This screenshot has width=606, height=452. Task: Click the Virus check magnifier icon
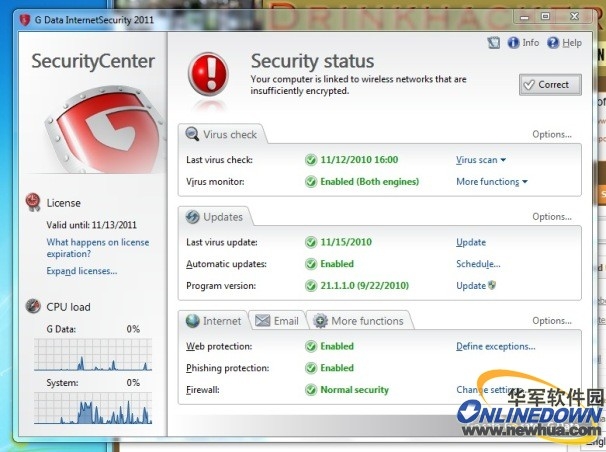coord(192,134)
